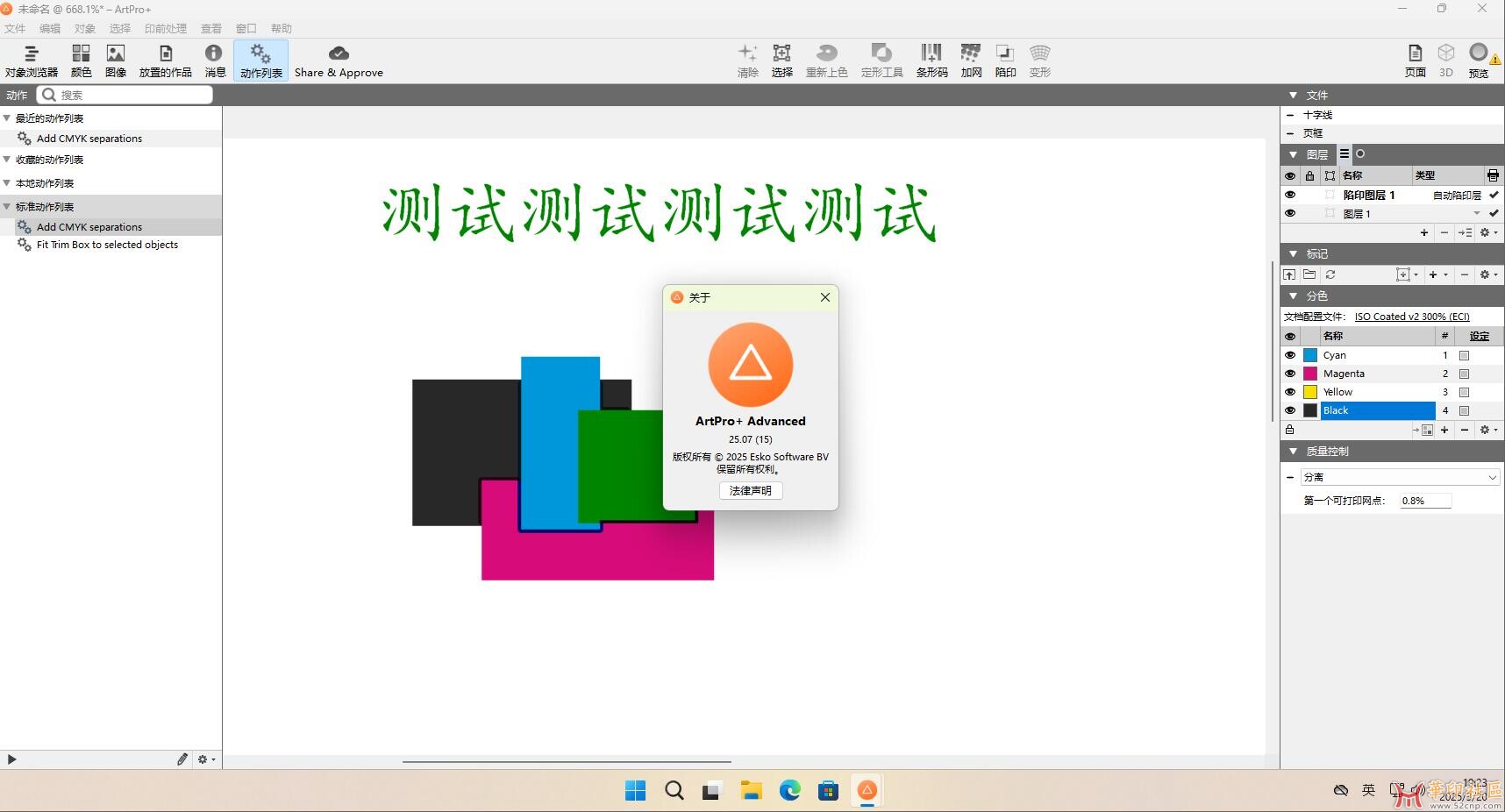Image resolution: width=1505 pixels, height=812 pixels.
Task: Select the 定形工具 shape tool
Action: point(881,61)
